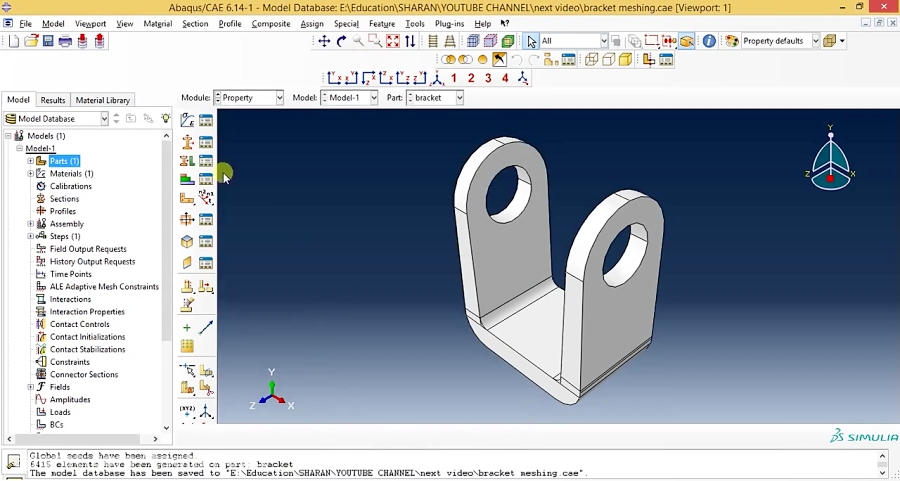Toggle Render Style Wireframe
The width and height of the screenshot is (900, 481).
[591, 60]
